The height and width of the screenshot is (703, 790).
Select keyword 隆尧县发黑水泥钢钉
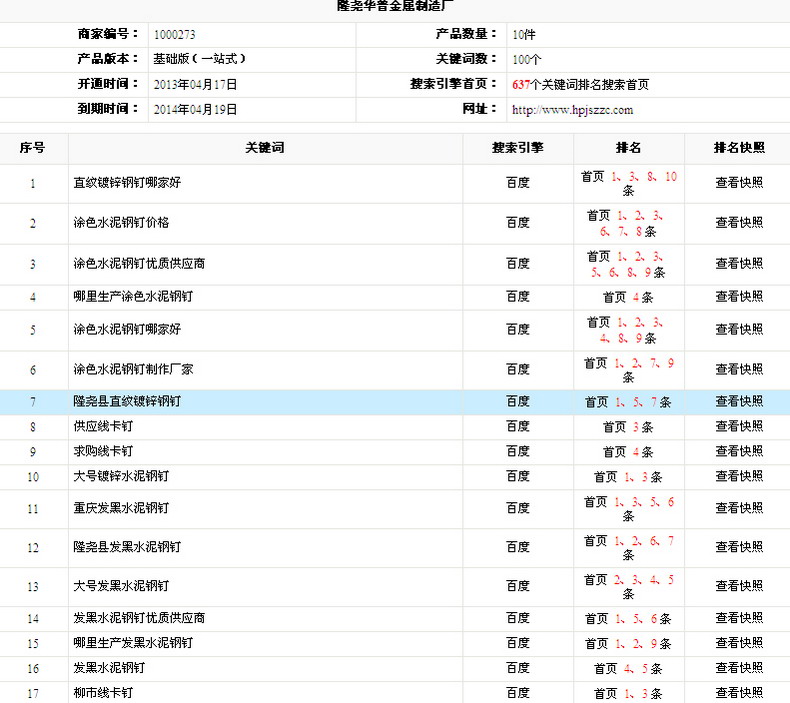point(127,547)
